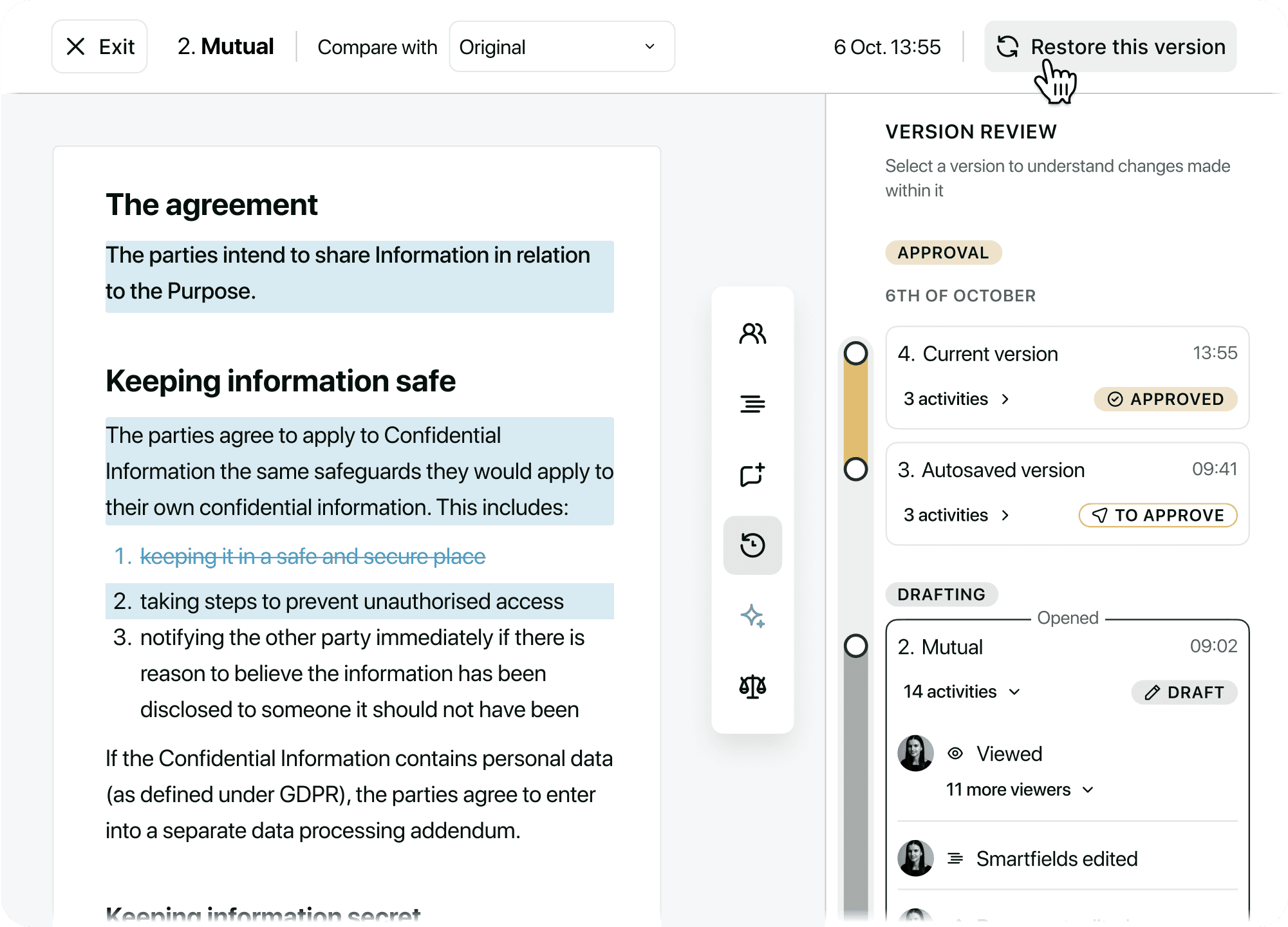Viewport: 1288px width, 927px height.
Task: Open the participants icon in side toolbar
Action: coord(752,333)
